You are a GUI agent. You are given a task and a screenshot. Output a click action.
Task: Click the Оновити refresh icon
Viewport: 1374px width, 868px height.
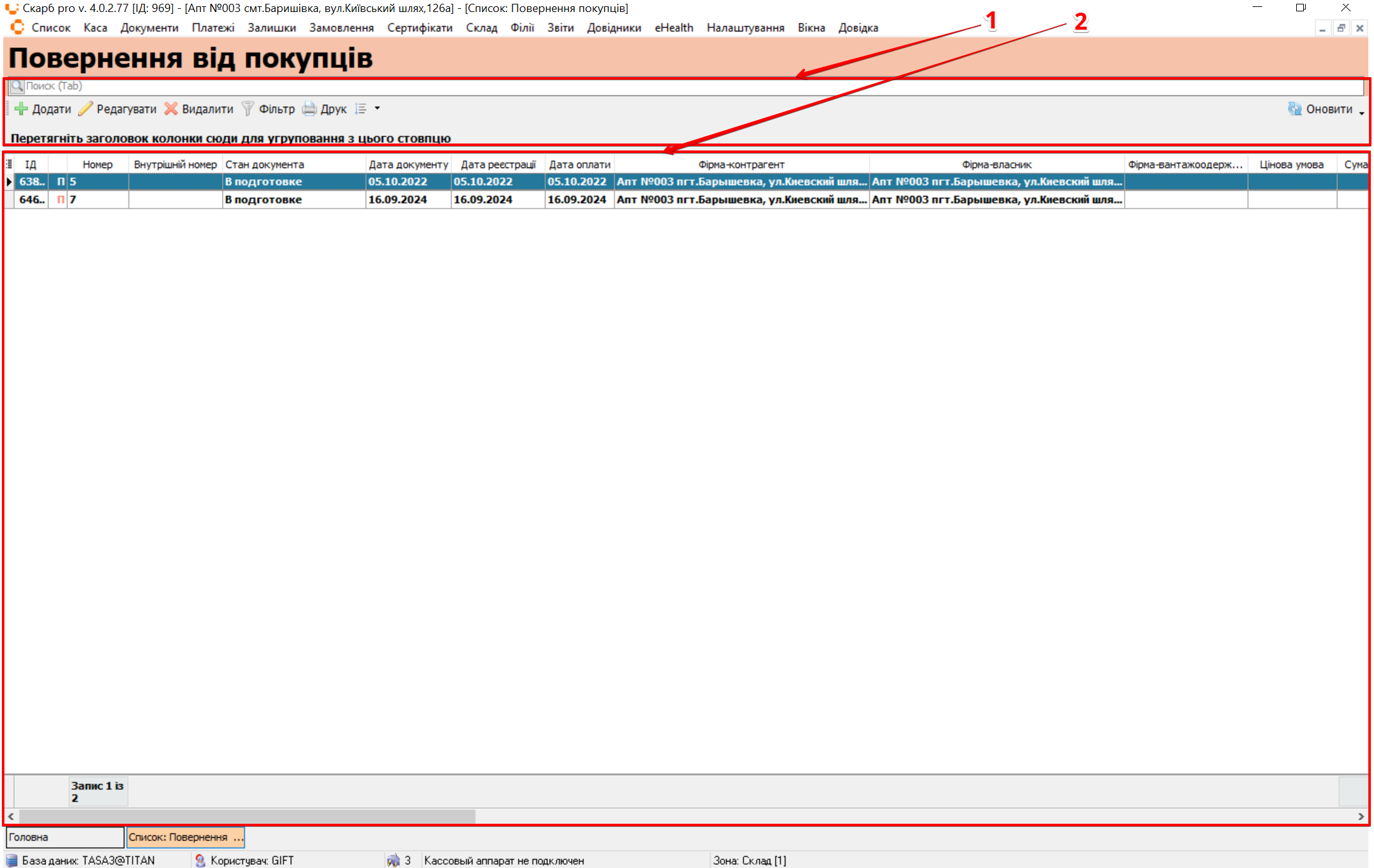1294,109
